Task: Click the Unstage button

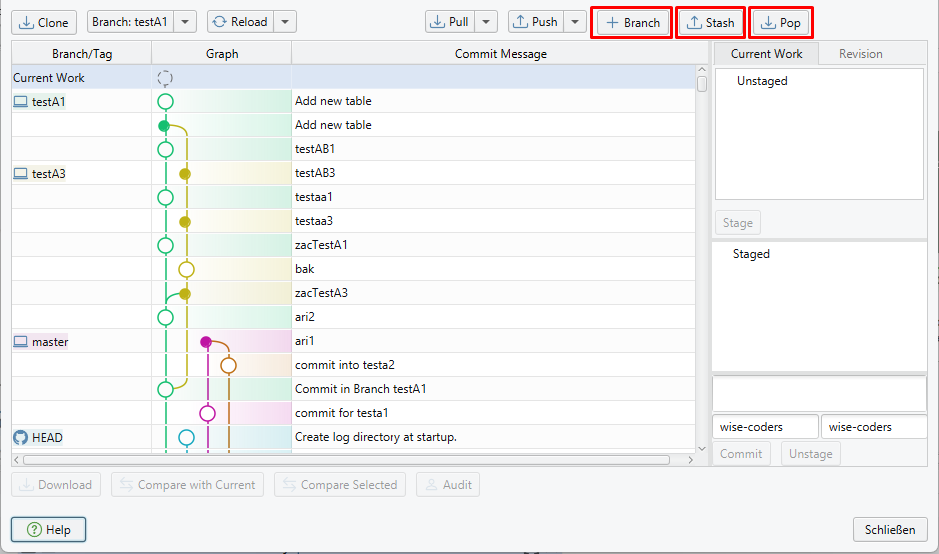Action: pyautogui.click(x=811, y=454)
